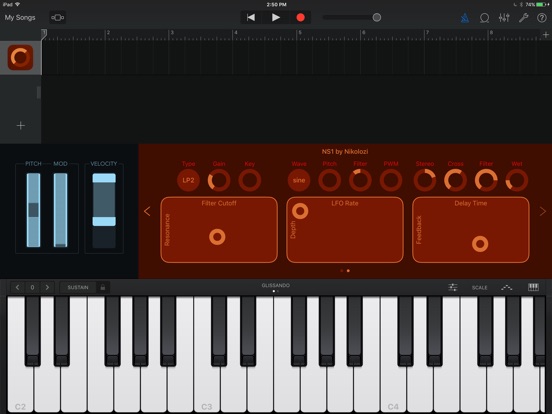Click the Mod wheel strip
This screenshot has height=414, width=552.
pos(61,210)
